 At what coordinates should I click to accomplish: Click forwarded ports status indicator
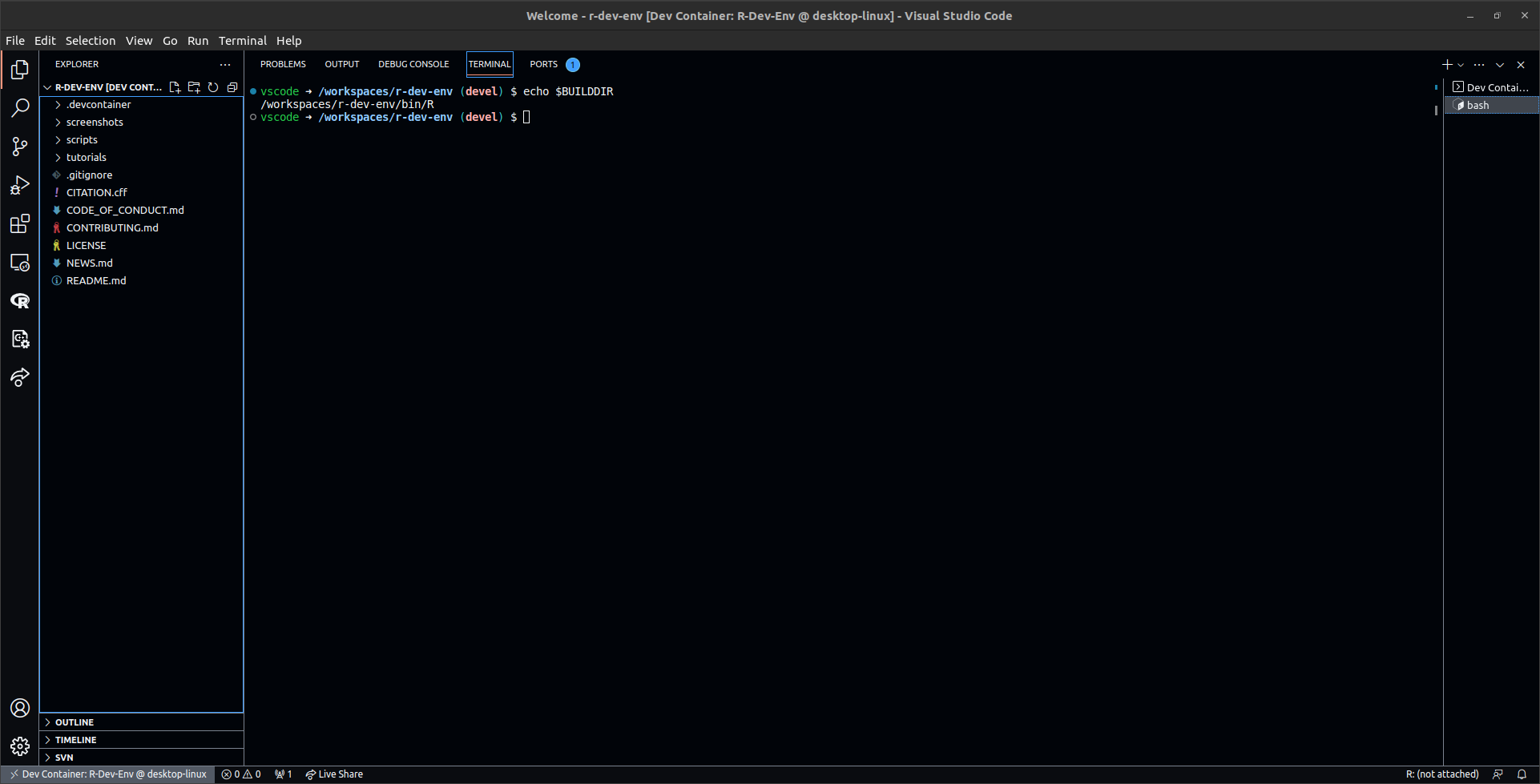click(x=284, y=774)
